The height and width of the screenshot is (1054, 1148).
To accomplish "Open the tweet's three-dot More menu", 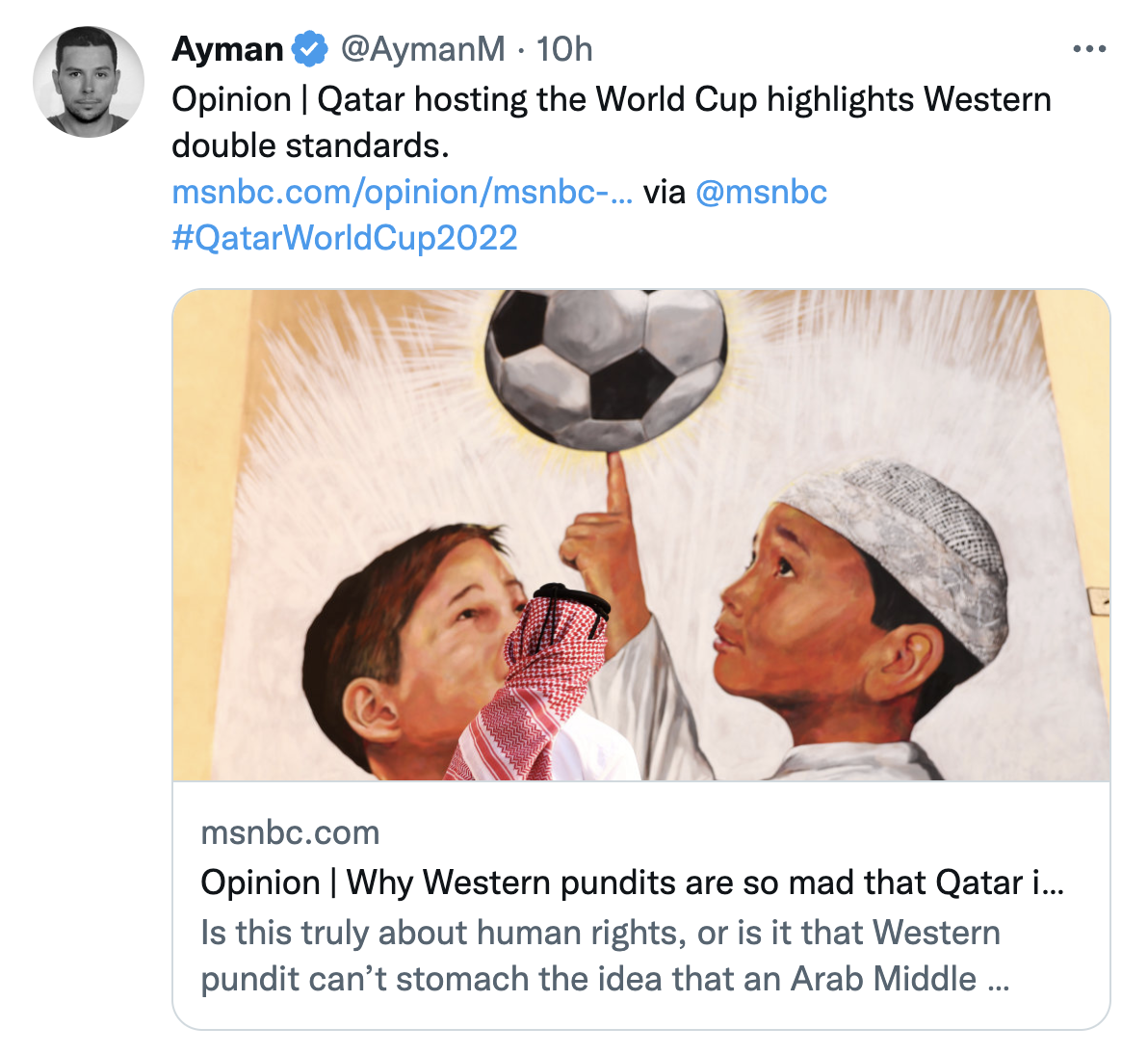I will pos(1089,49).
